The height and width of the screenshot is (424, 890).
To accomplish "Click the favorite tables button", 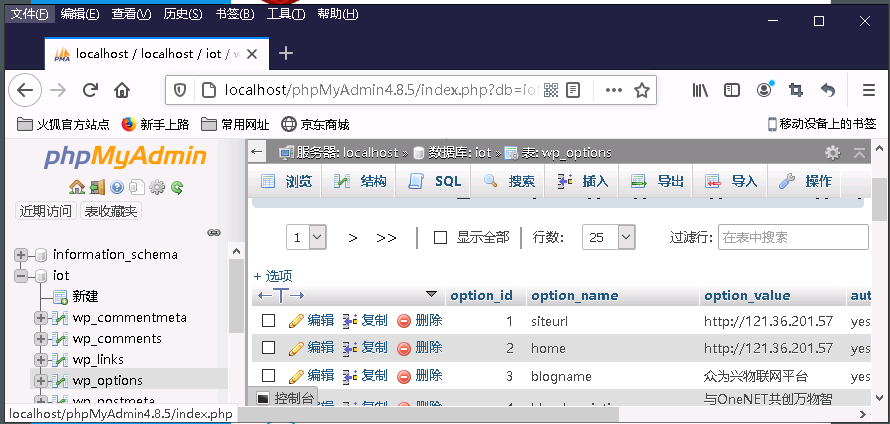I will tap(111, 211).
